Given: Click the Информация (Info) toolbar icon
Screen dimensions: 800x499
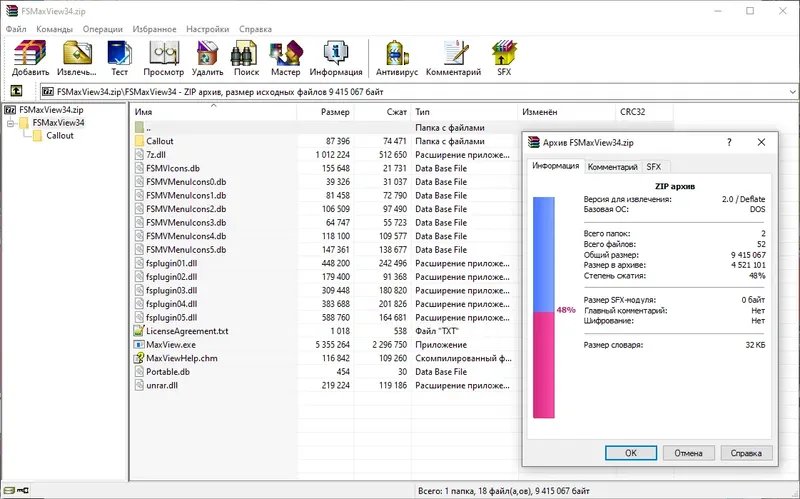Looking at the screenshot, I should (336, 53).
